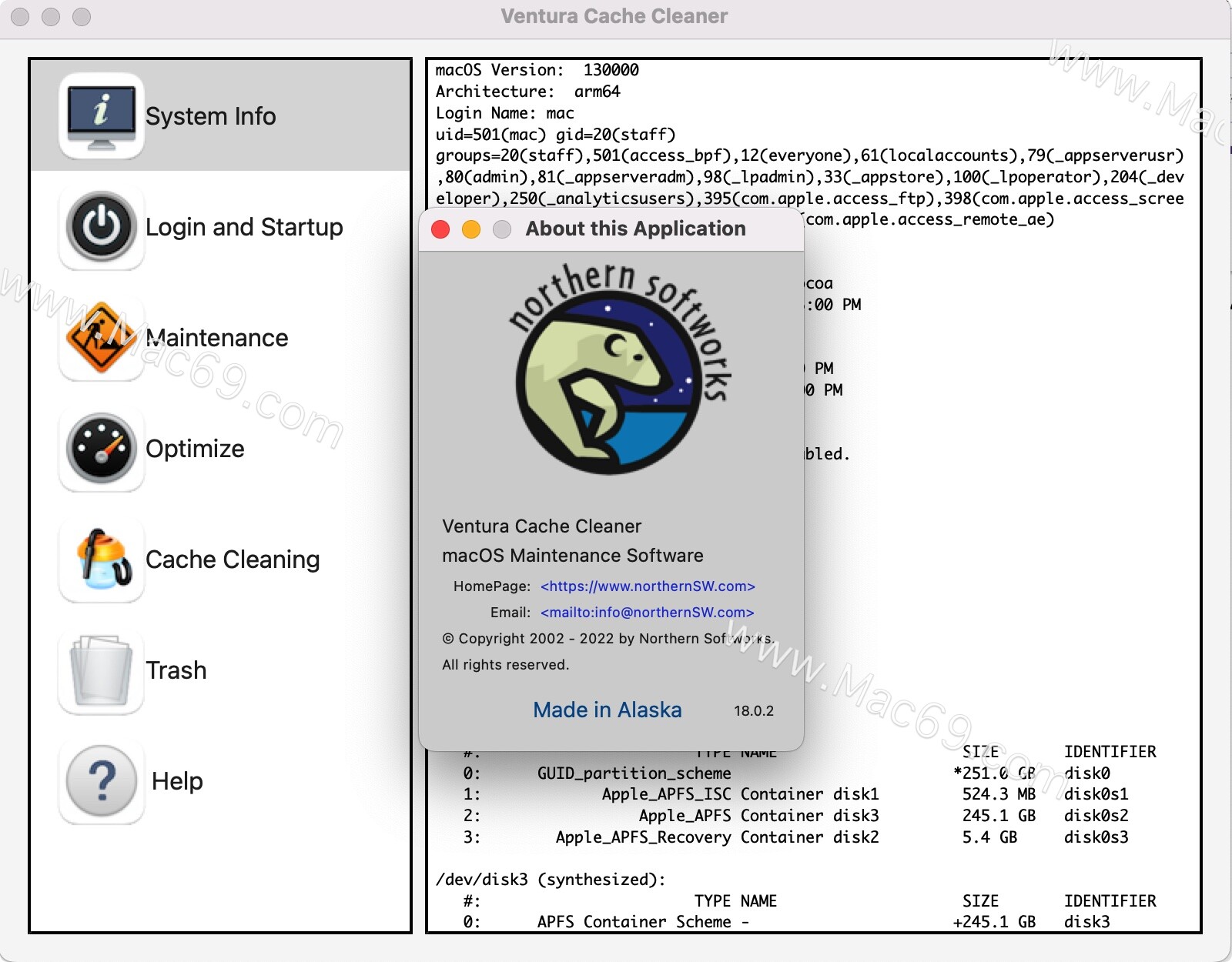Click the disk0s2 identifier
This screenshot has height=962, width=1232.
[1096, 816]
